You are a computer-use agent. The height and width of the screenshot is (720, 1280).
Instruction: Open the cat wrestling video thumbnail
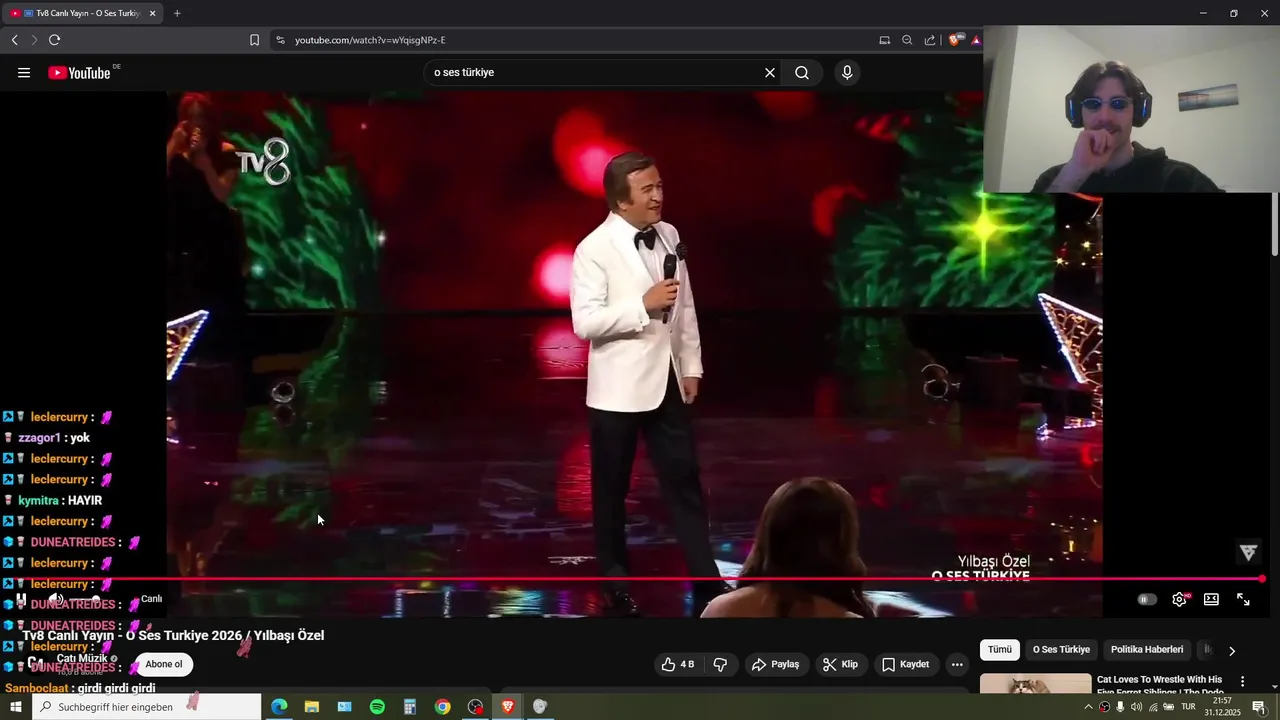coord(1036,684)
